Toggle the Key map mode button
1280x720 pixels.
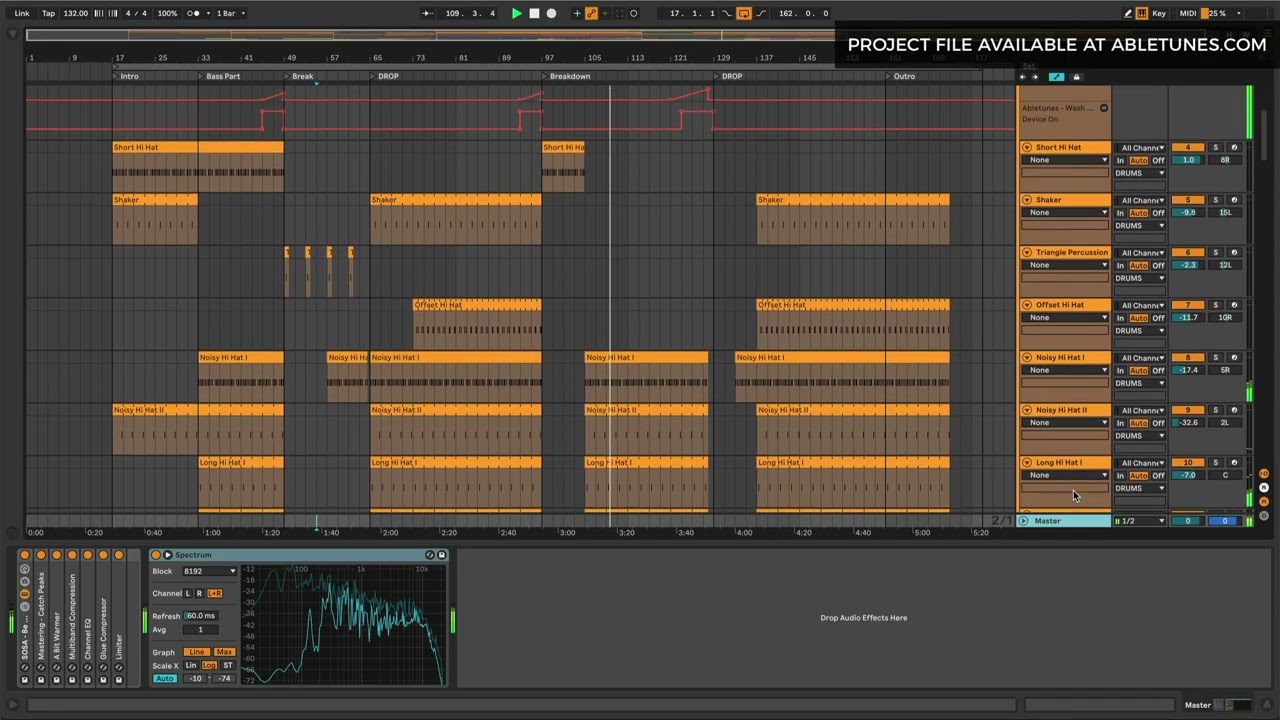point(1159,13)
